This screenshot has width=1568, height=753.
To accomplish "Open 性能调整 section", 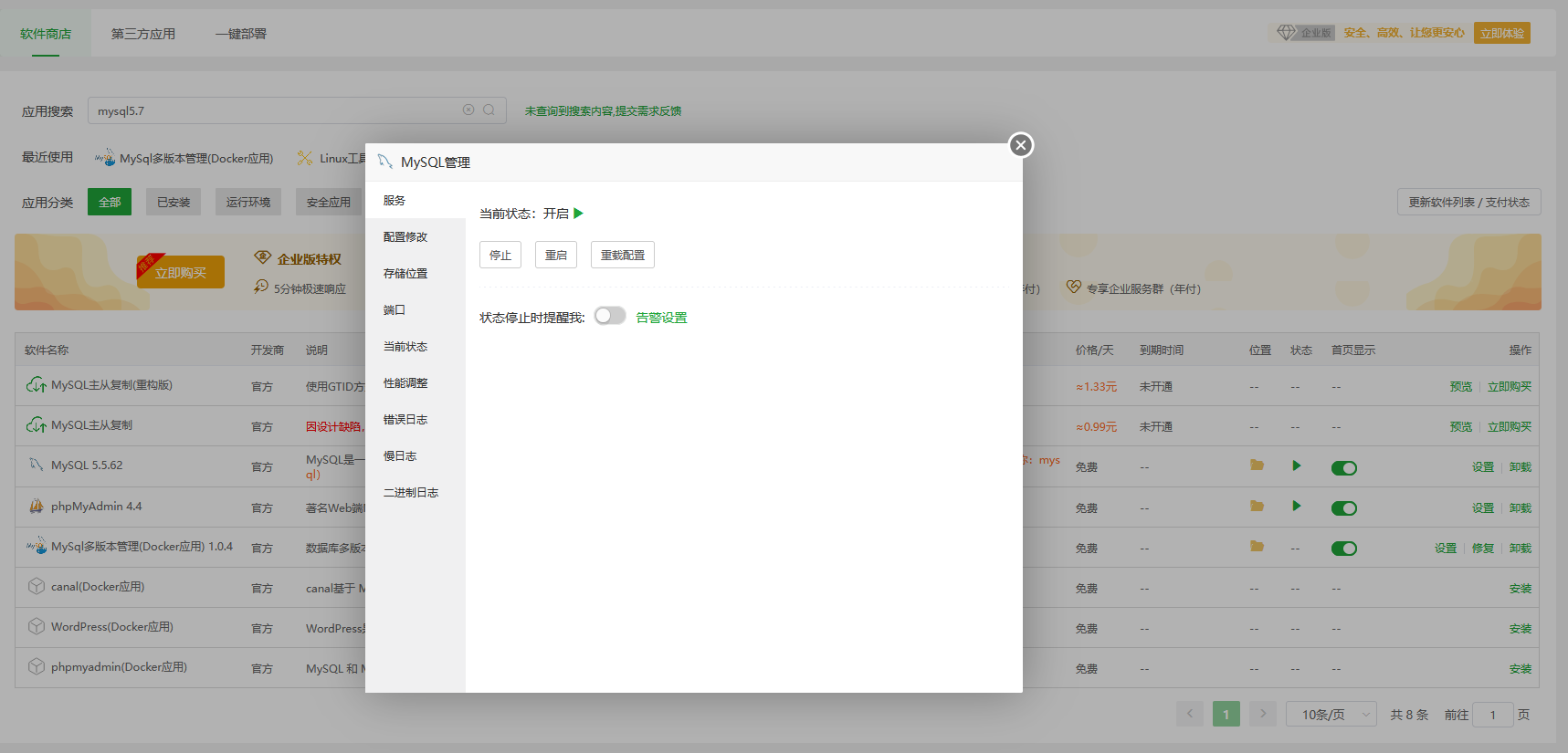I will (416, 382).
